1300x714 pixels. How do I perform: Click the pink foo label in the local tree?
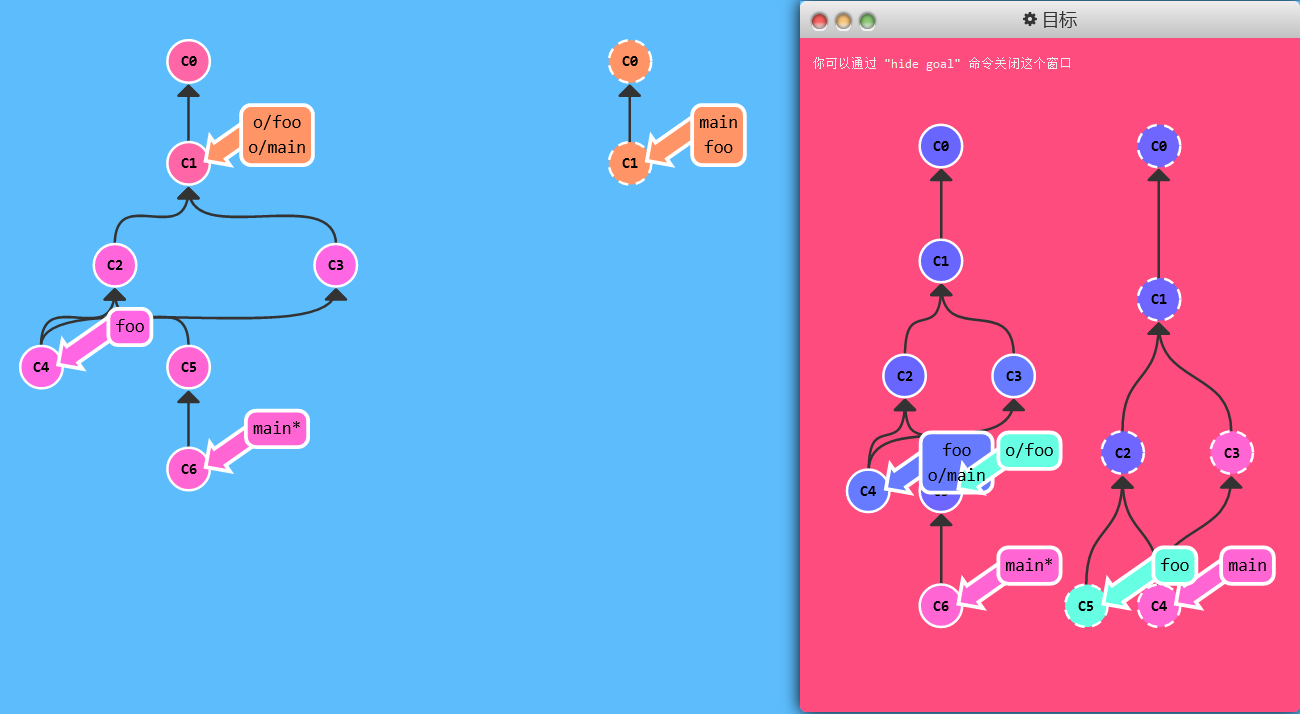(x=130, y=326)
